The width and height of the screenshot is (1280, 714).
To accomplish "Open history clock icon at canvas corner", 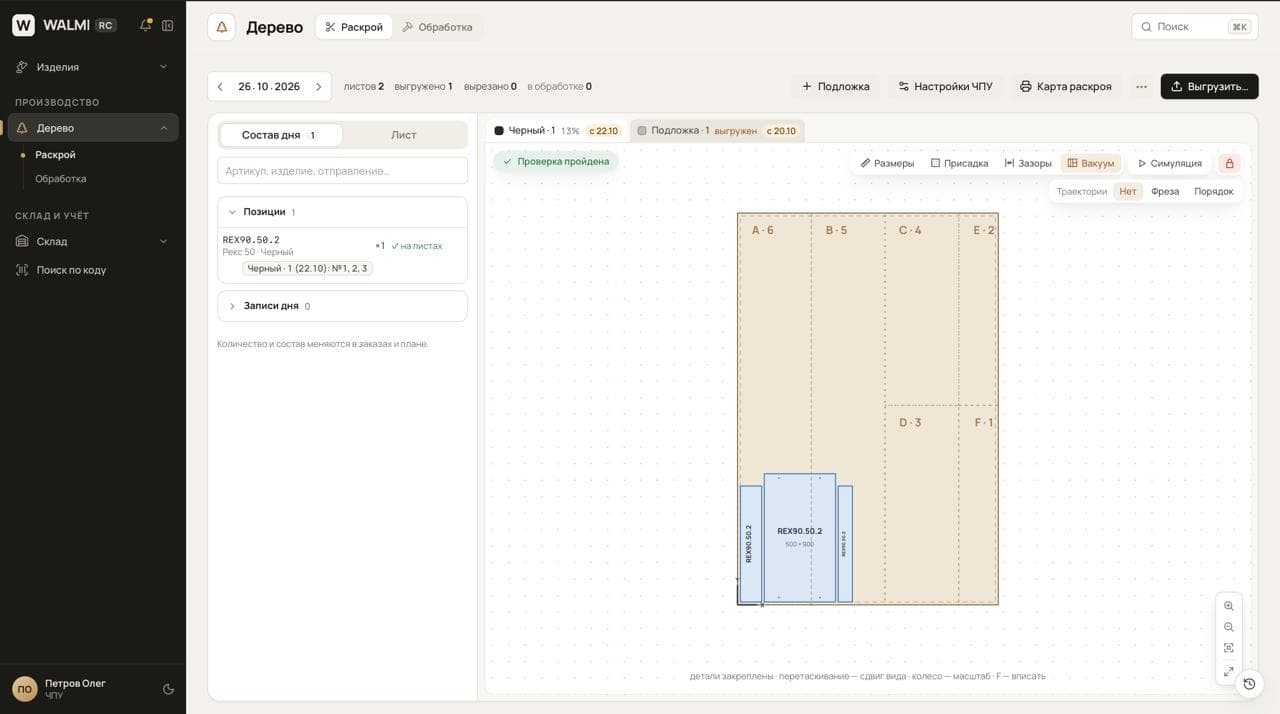I will click(x=1249, y=684).
